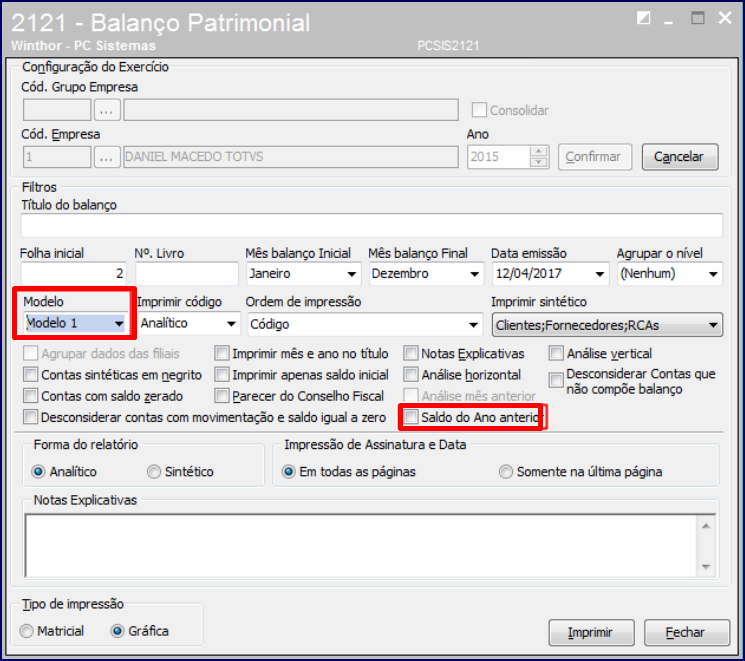Click the Nº. Livro input field
This screenshot has width=745, height=661.
point(187,273)
